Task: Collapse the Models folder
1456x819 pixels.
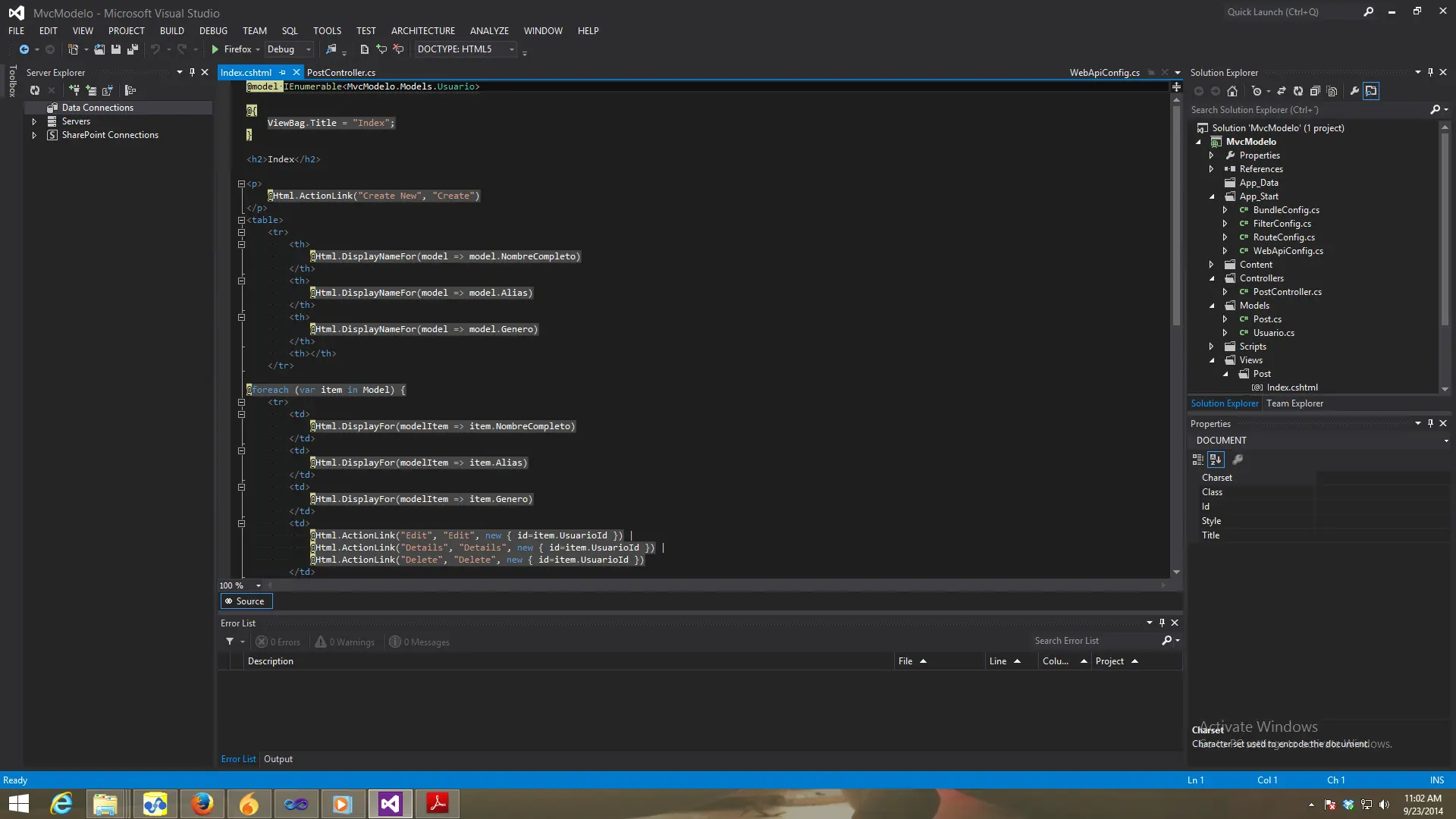Action: [x=1212, y=306]
